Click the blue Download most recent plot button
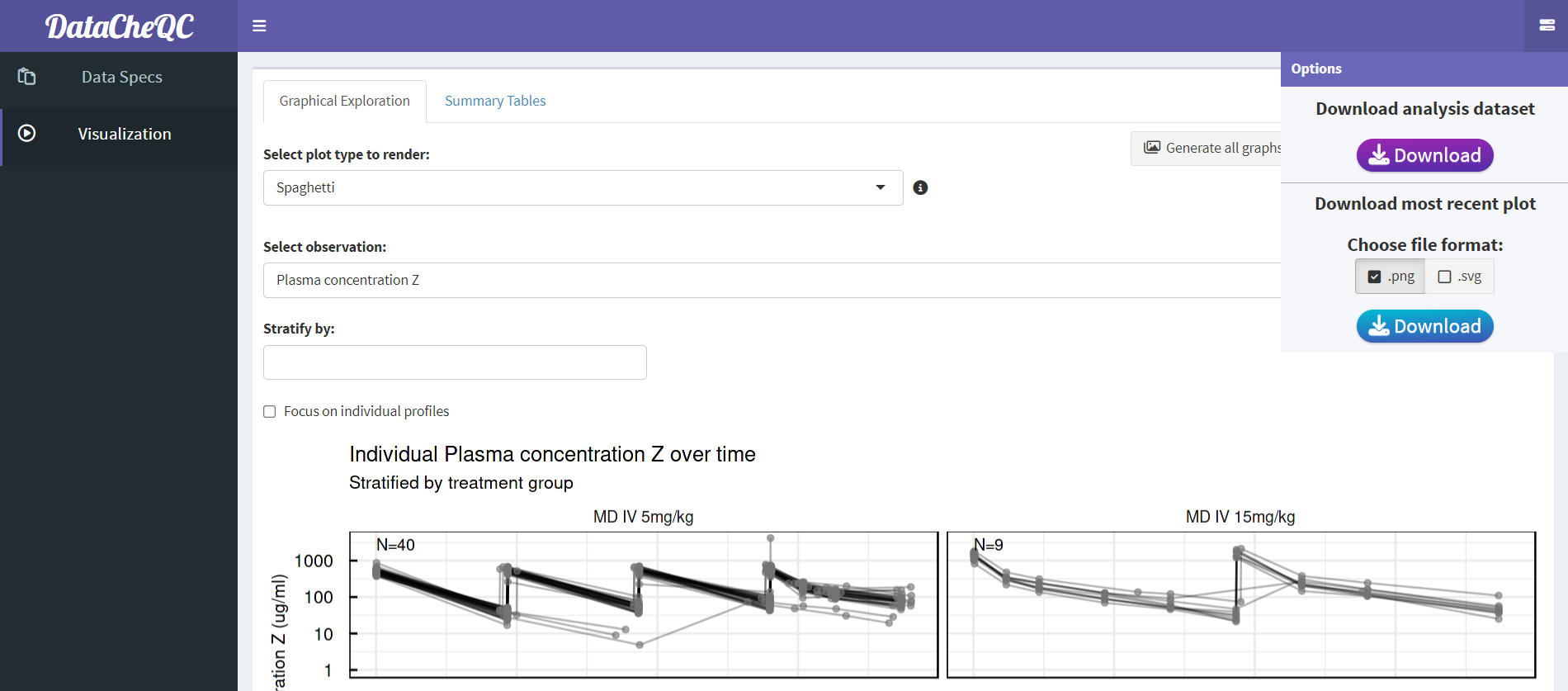This screenshot has width=1568, height=691. [x=1424, y=326]
